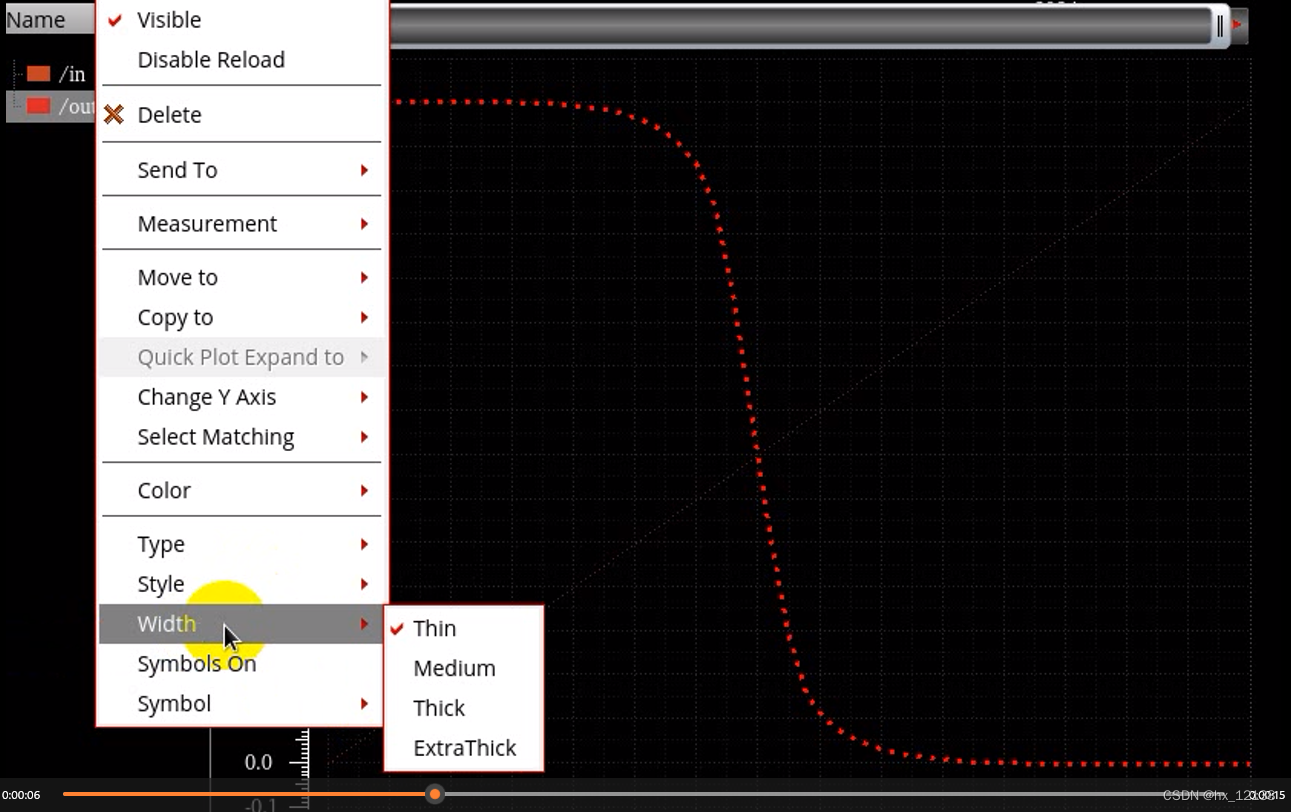Screen dimensions: 1291x812
Task: Choose ExtraThick line width
Action: (x=464, y=747)
